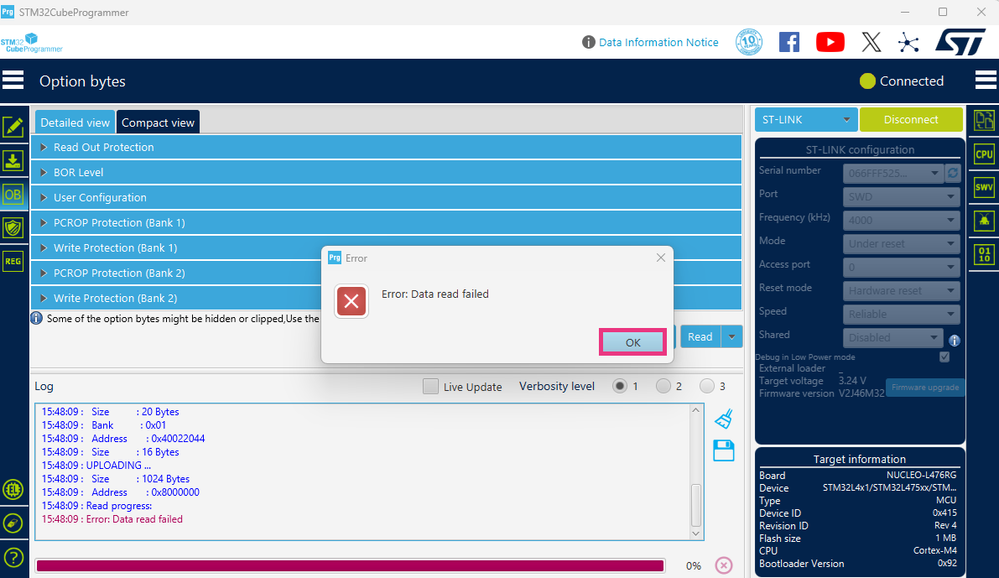Toggle Debug in Low Power mode checkbox
Viewport: 999px width, 578px height.
pos(944,357)
